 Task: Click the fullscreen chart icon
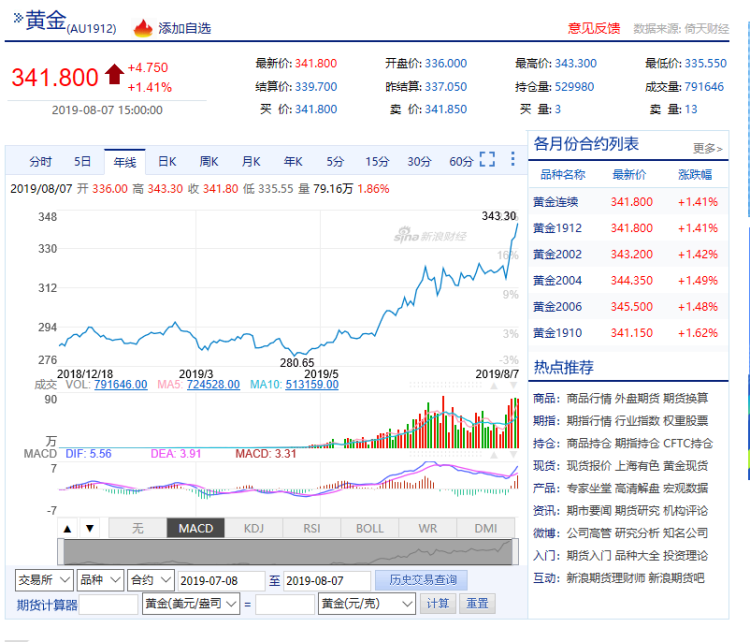coord(488,160)
